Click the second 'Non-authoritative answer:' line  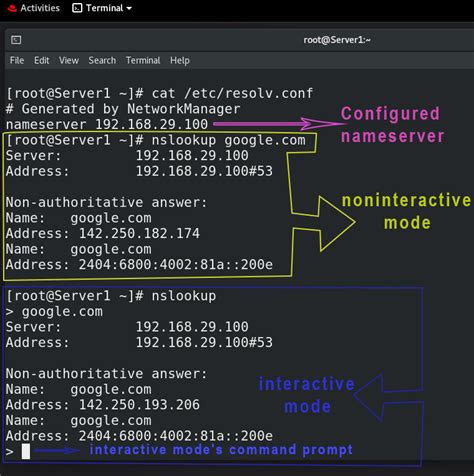click(x=106, y=374)
